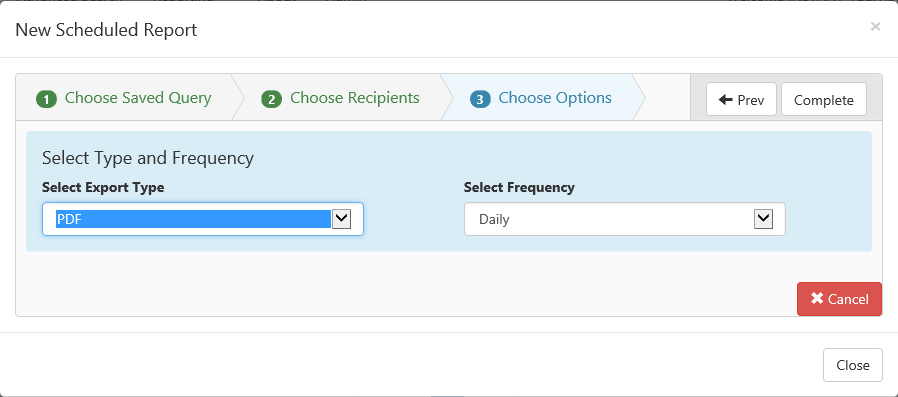Click the Select Export Type label

[x=103, y=187]
